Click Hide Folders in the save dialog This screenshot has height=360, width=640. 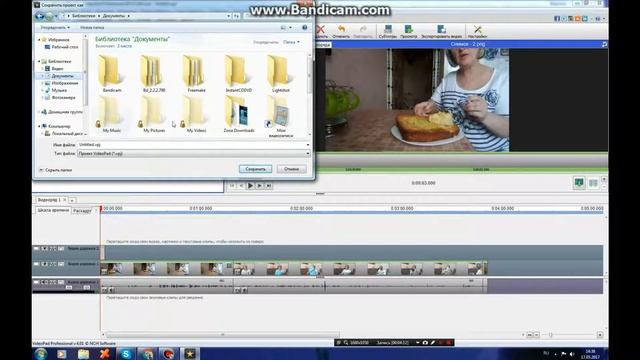[55, 170]
